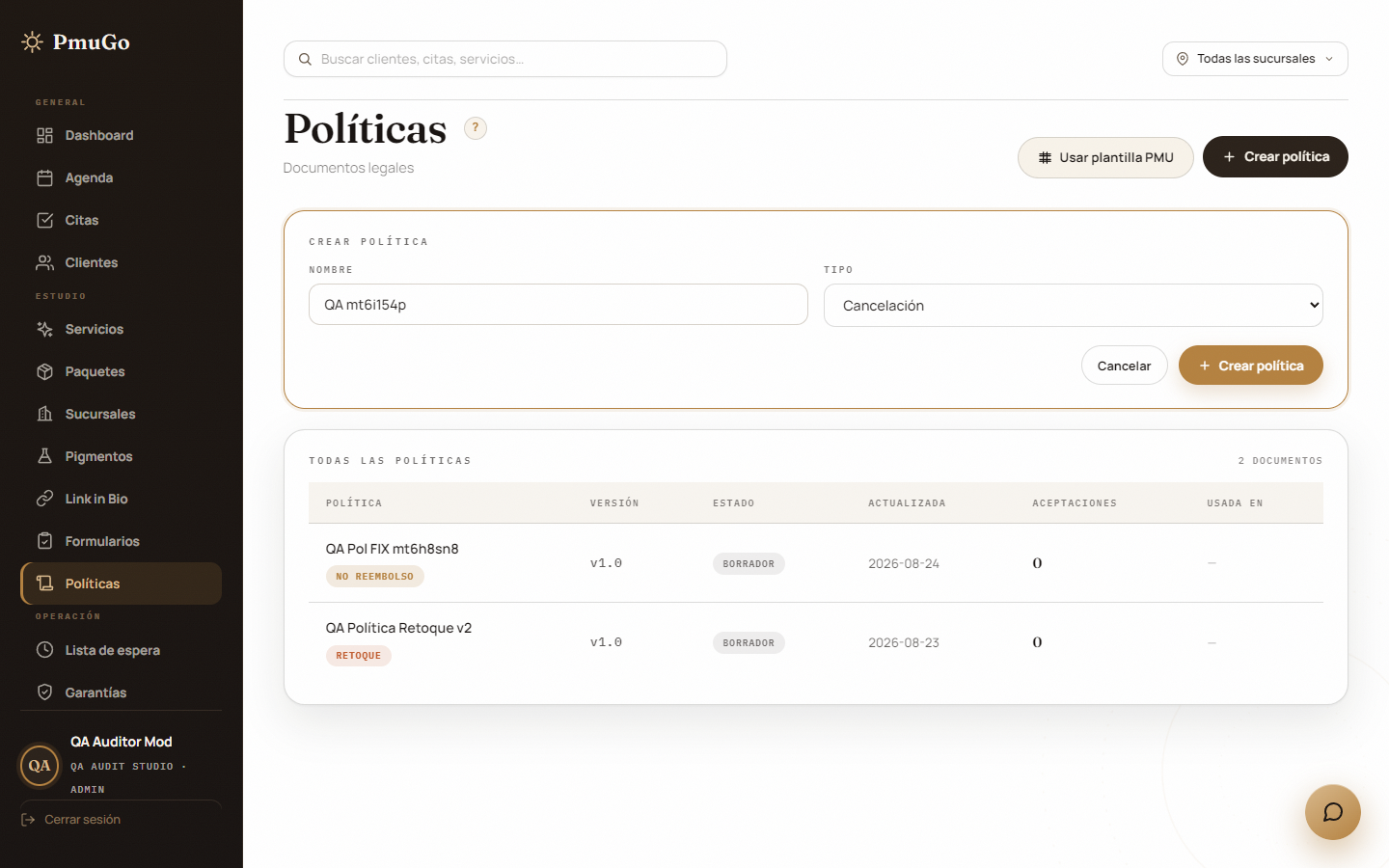1389x868 pixels.
Task: Click the QA user avatar circle
Action: 40,766
